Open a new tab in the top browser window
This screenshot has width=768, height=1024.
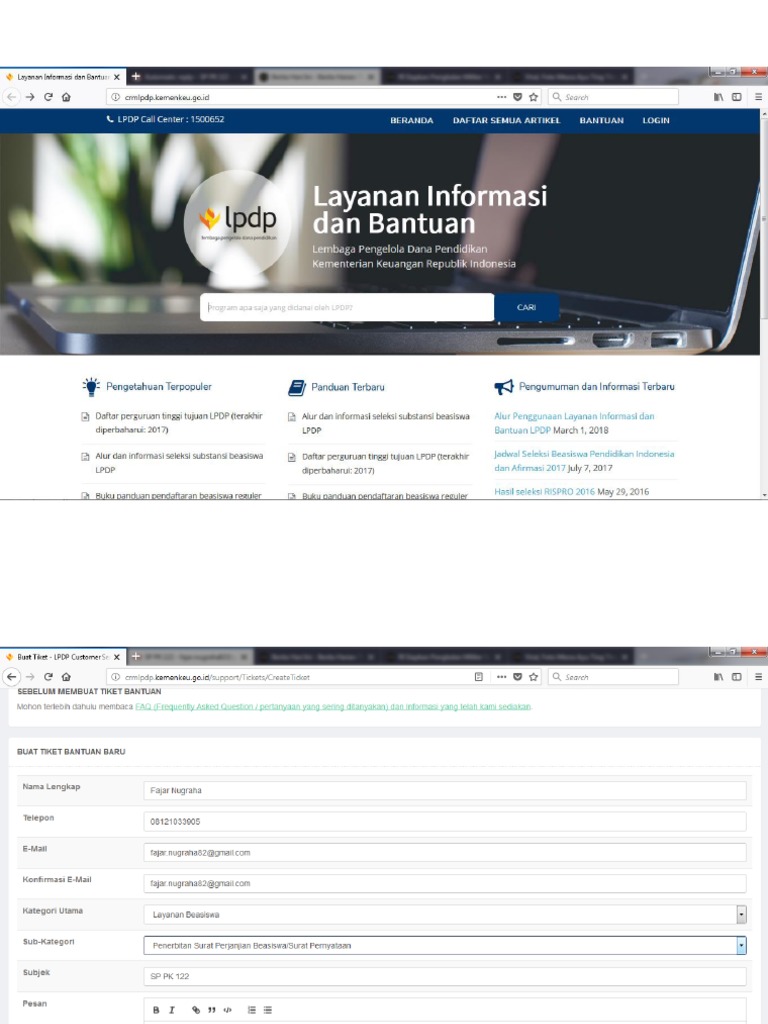(136, 76)
